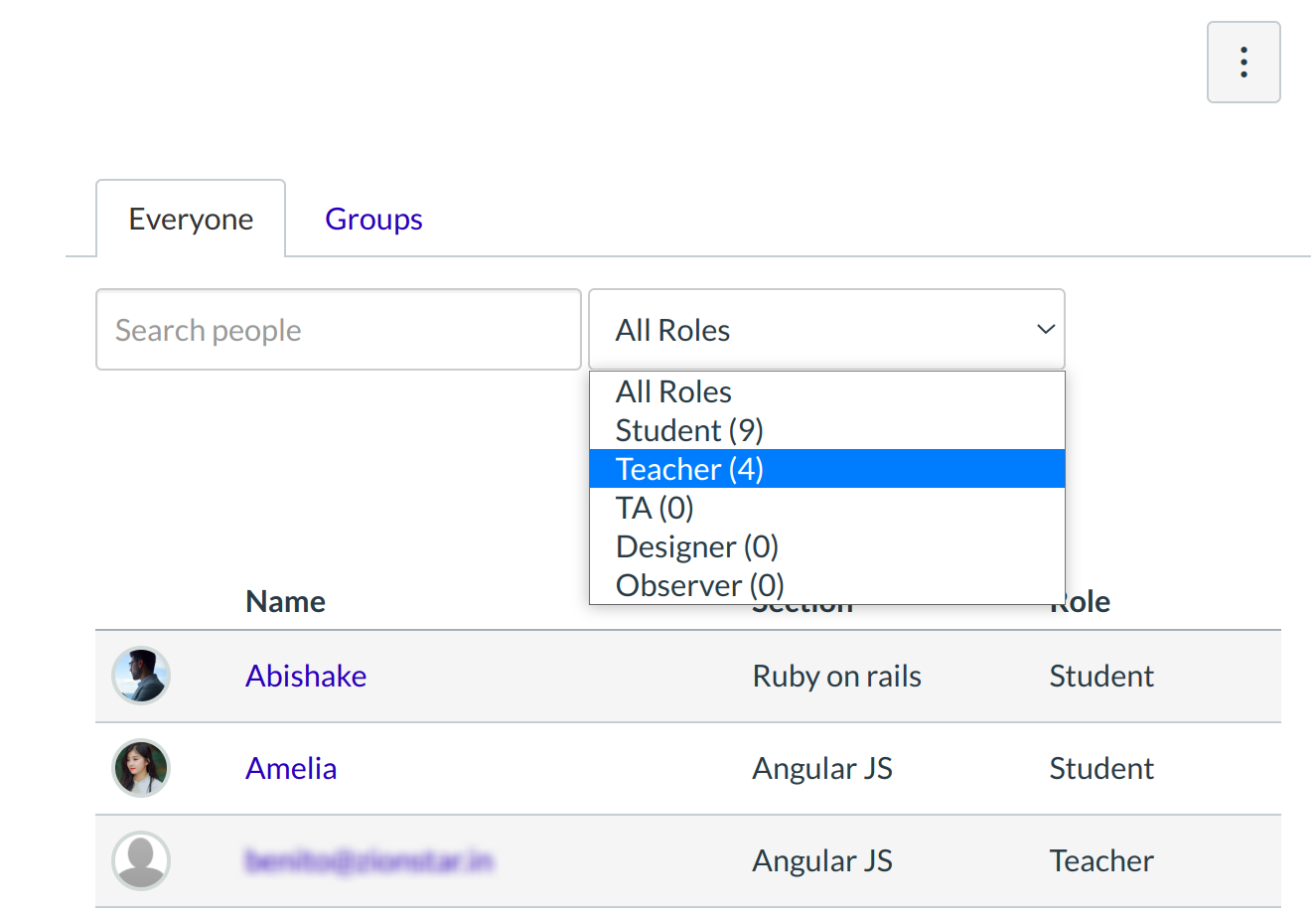This screenshot has height=918, width=1316.
Task: Switch to the Groups tab
Action: [x=373, y=219]
